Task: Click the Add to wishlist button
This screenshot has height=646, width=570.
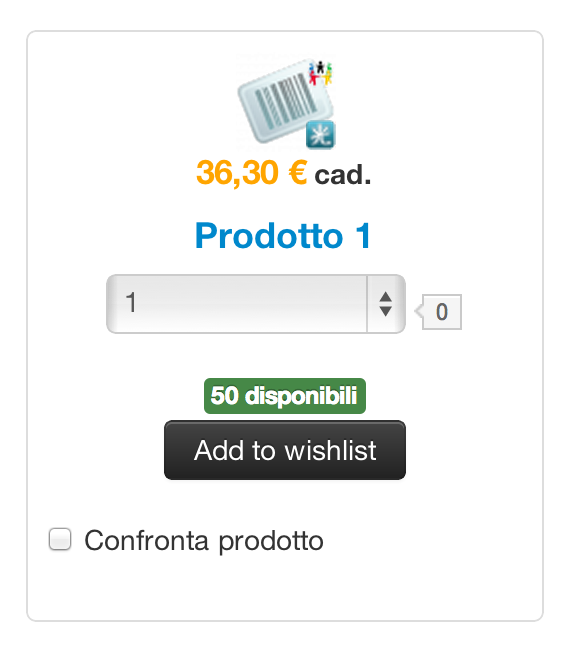Action: click(285, 450)
